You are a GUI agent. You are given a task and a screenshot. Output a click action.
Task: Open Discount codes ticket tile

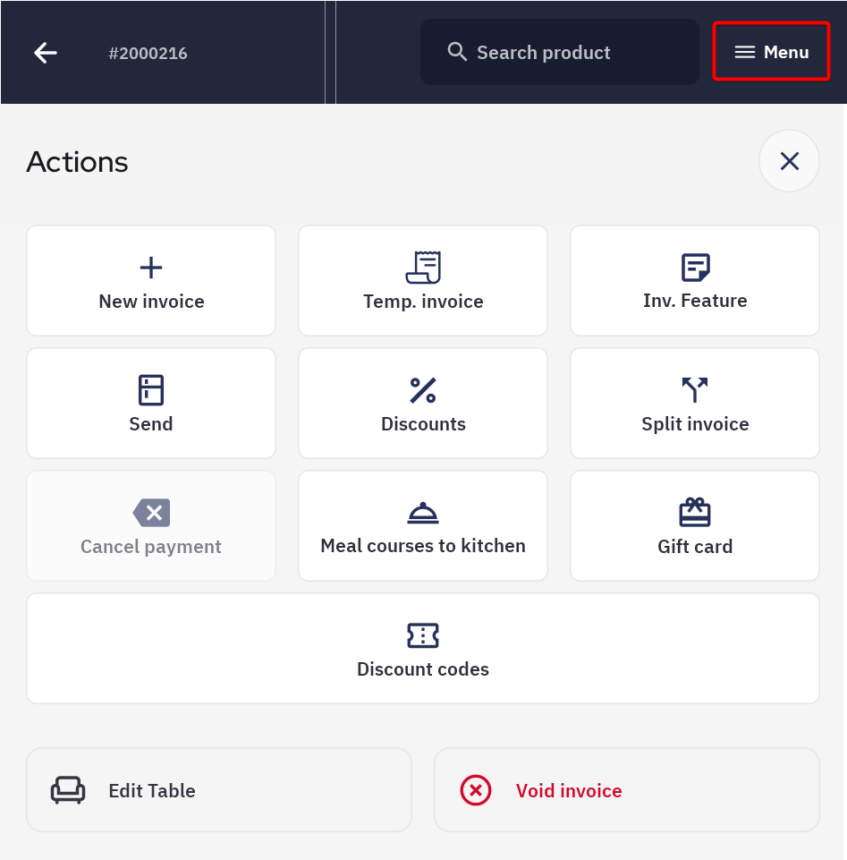(423, 648)
